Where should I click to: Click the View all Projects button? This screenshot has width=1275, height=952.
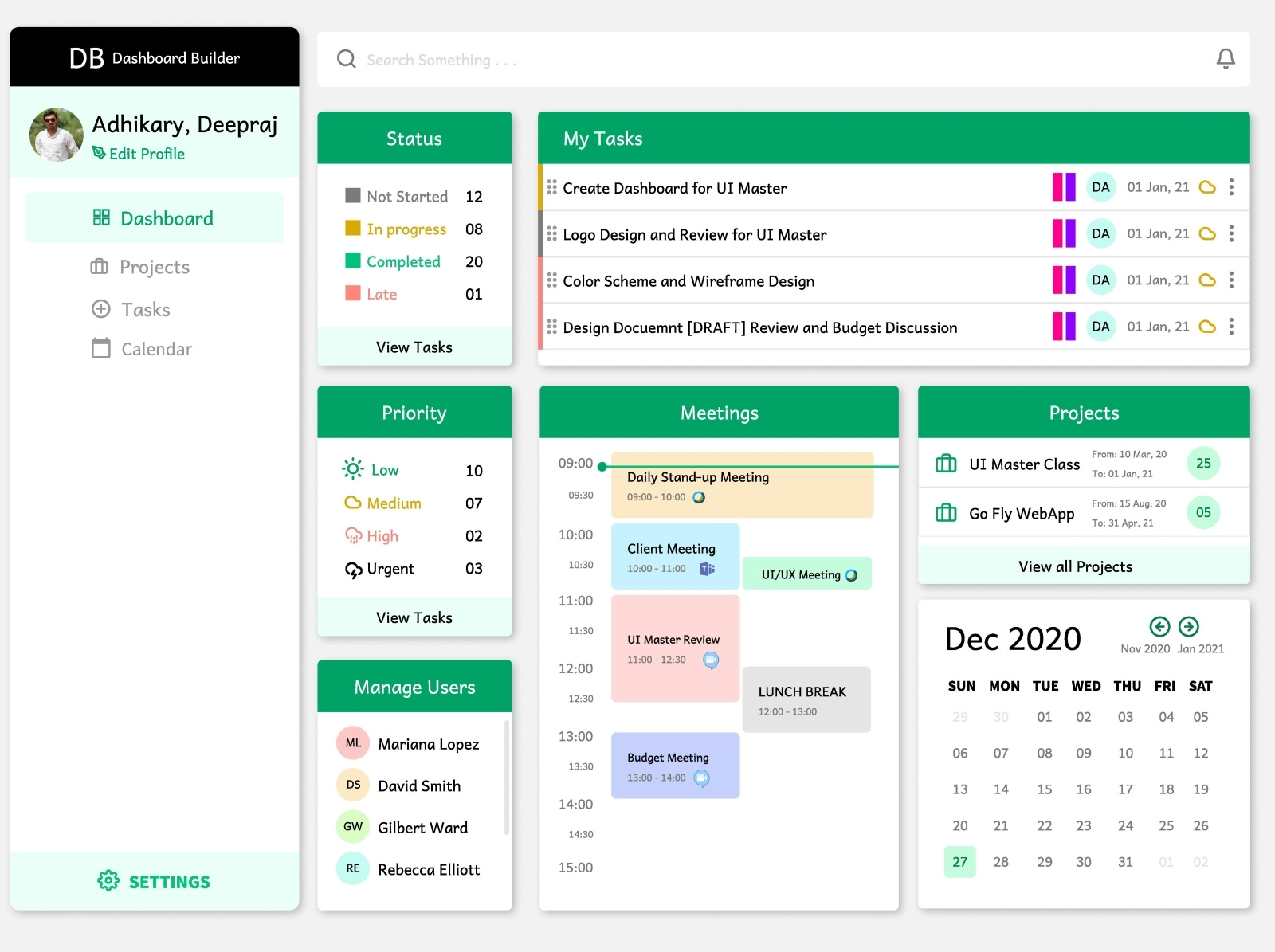click(1075, 566)
